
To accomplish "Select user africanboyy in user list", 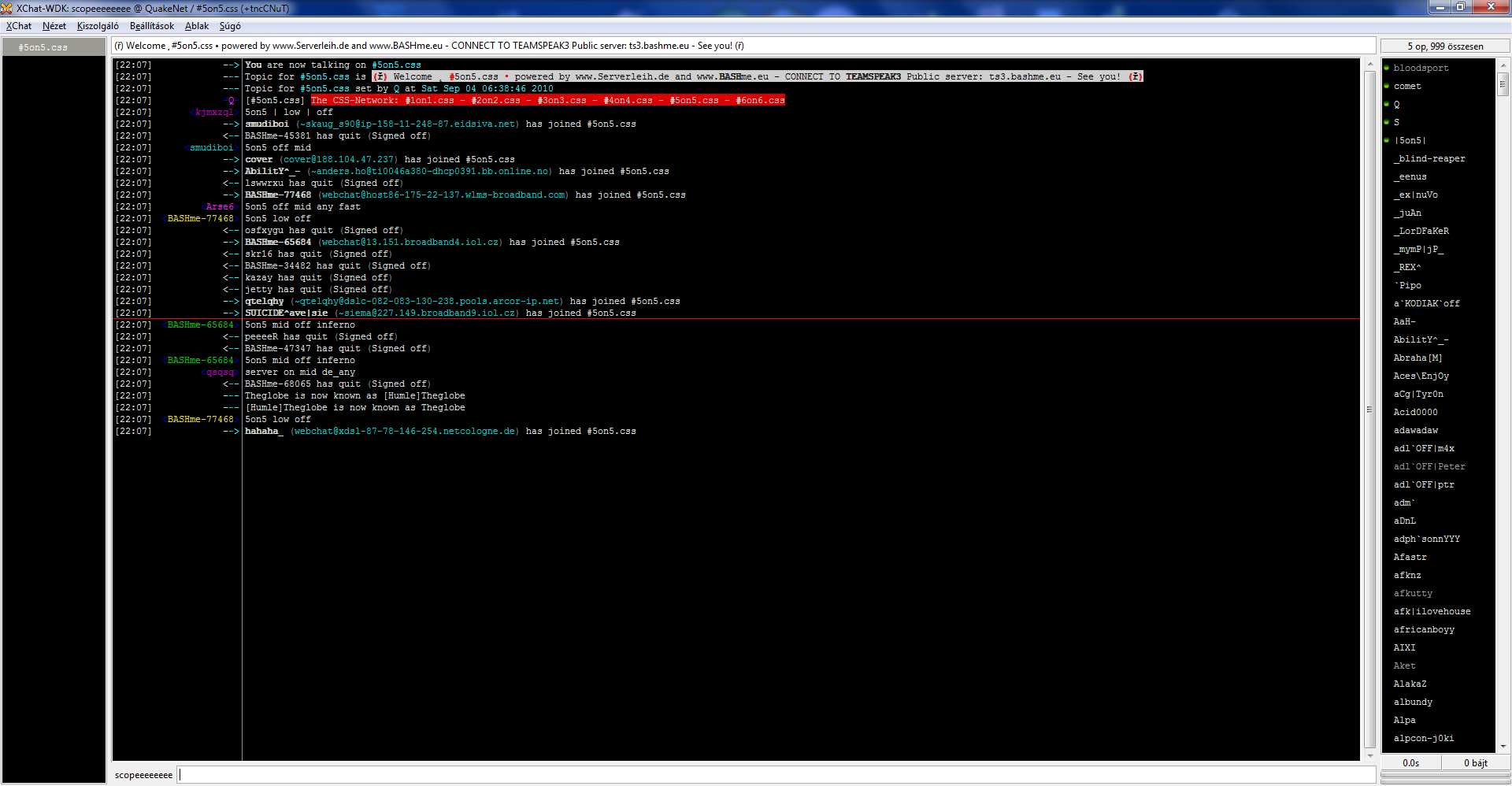I will click(x=1424, y=629).
